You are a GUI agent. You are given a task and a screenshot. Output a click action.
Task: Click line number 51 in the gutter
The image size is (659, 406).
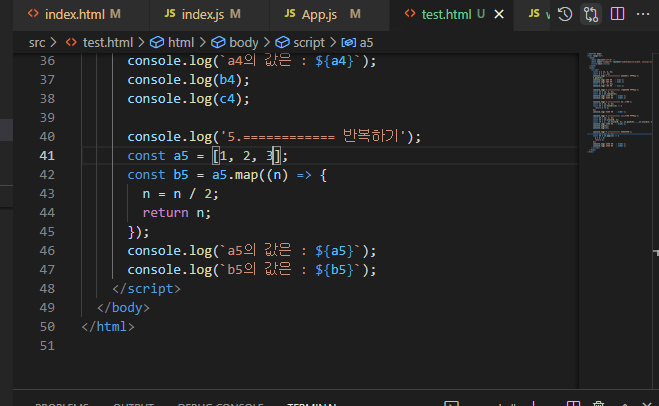pyautogui.click(x=47, y=346)
